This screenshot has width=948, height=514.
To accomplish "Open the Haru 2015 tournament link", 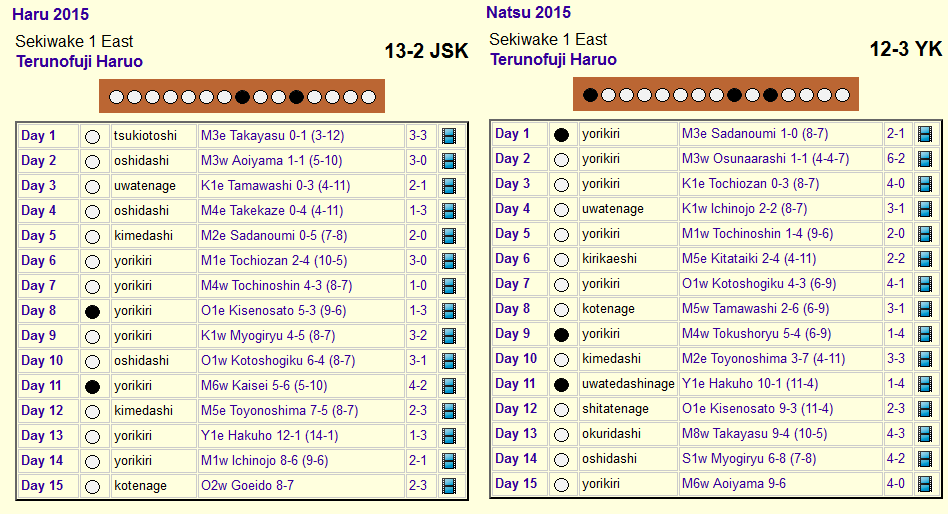I will click(x=50, y=15).
